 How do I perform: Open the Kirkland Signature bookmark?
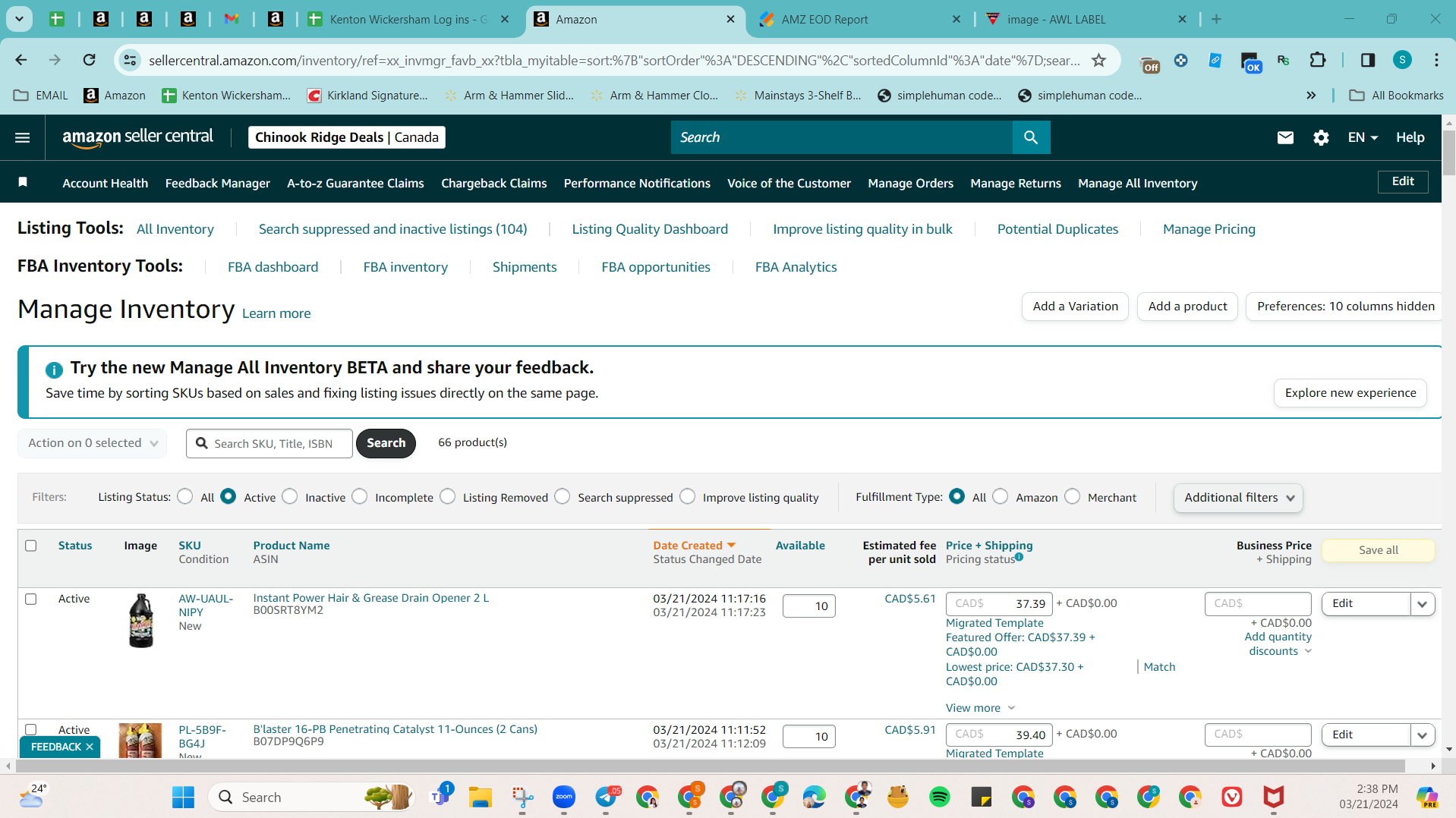click(367, 95)
